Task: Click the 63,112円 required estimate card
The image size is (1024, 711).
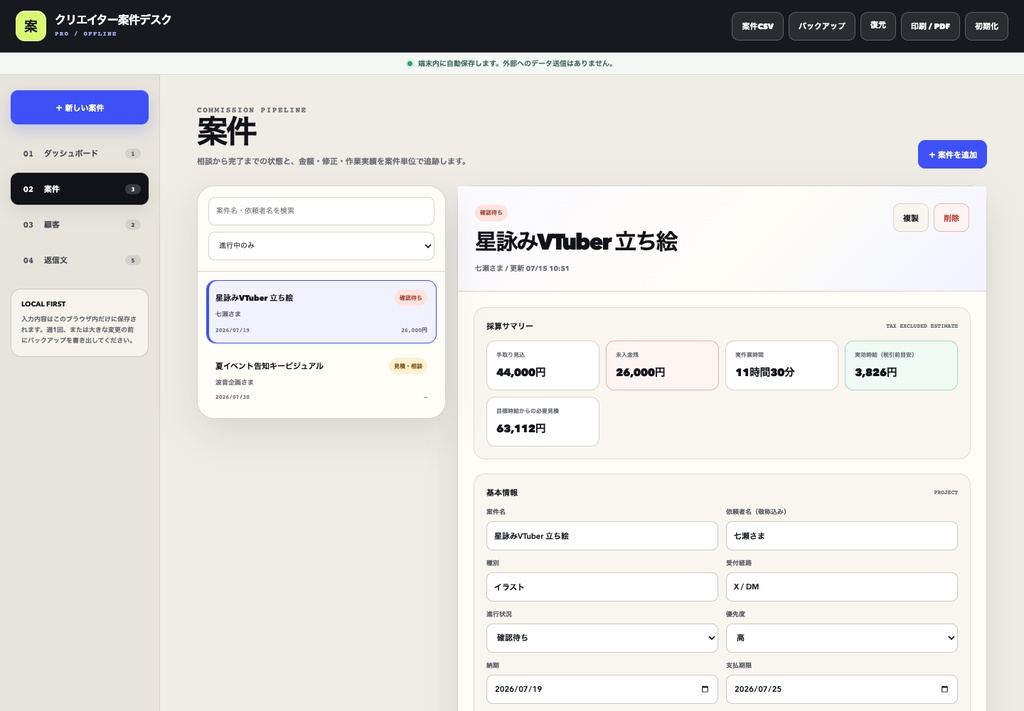Action: pos(543,422)
